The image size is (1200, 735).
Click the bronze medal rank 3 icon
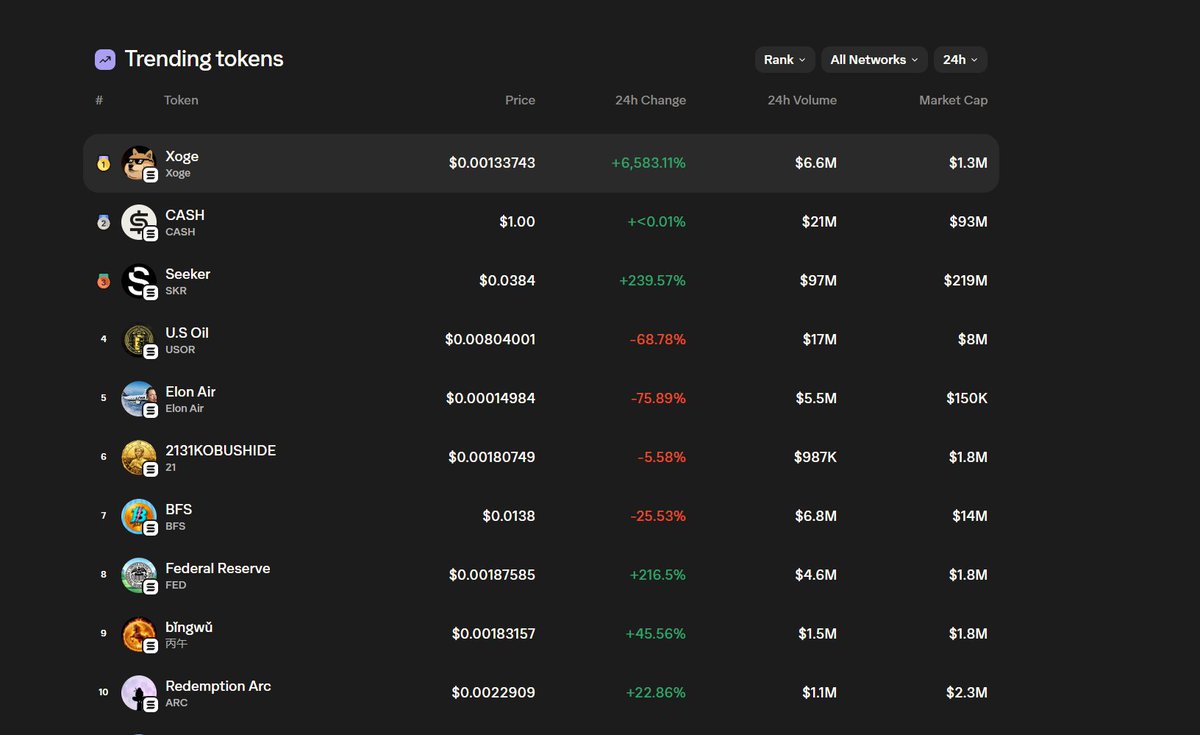click(x=103, y=281)
